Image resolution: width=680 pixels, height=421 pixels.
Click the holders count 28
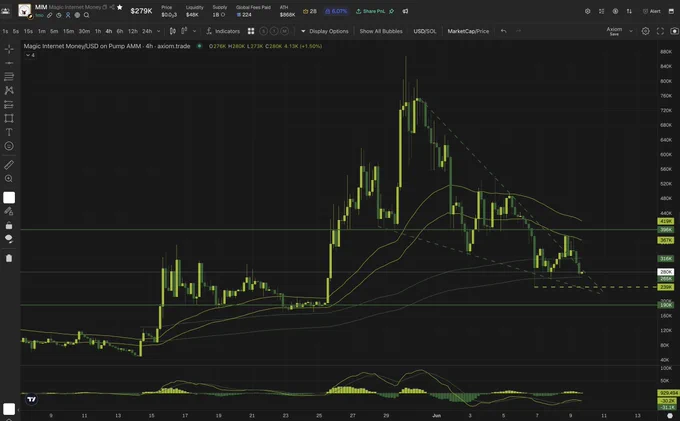click(310, 11)
